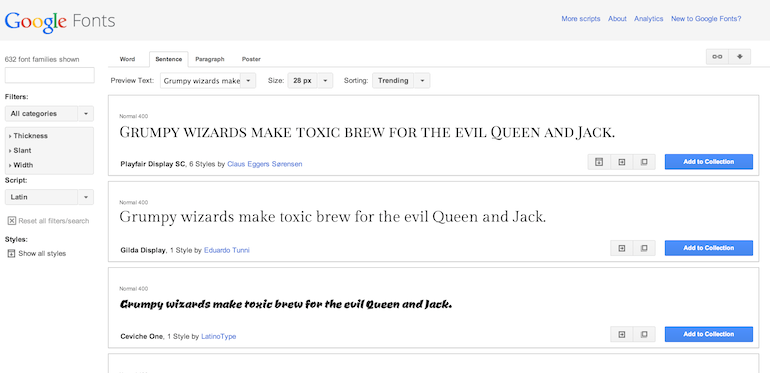770x373 pixels.
Task: Click the Playfair Display SC font name
Action: coord(153,164)
